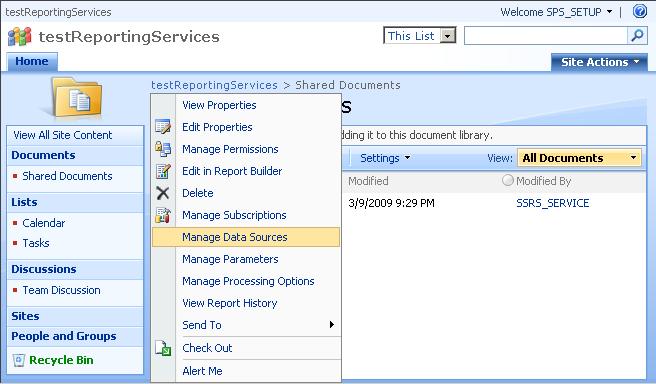656x384 pixels.
Task: Open the Site Actions dropdown
Action: tap(599, 62)
